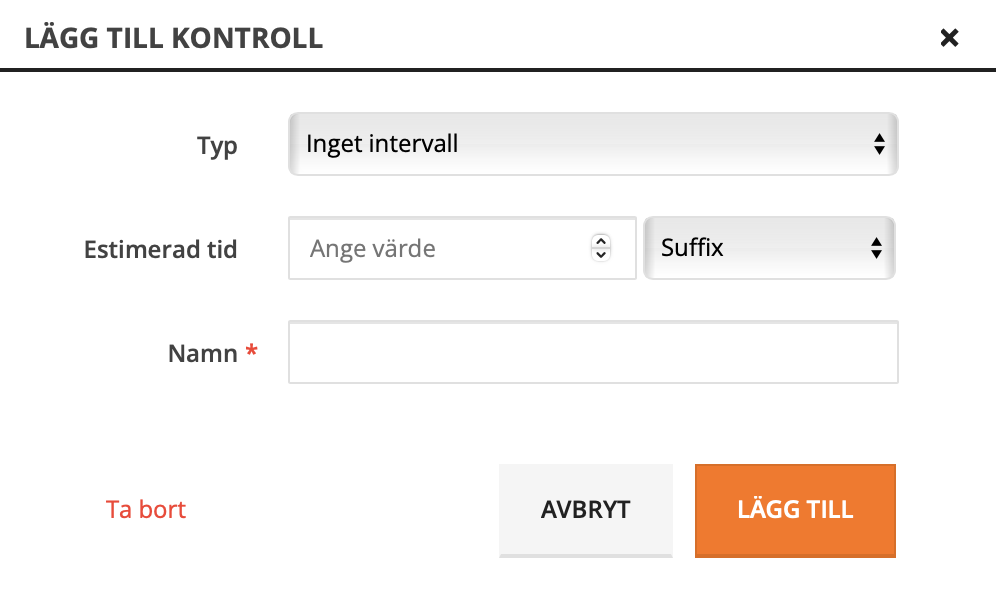
Task: Click the Typ field label
Action: click(217, 146)
